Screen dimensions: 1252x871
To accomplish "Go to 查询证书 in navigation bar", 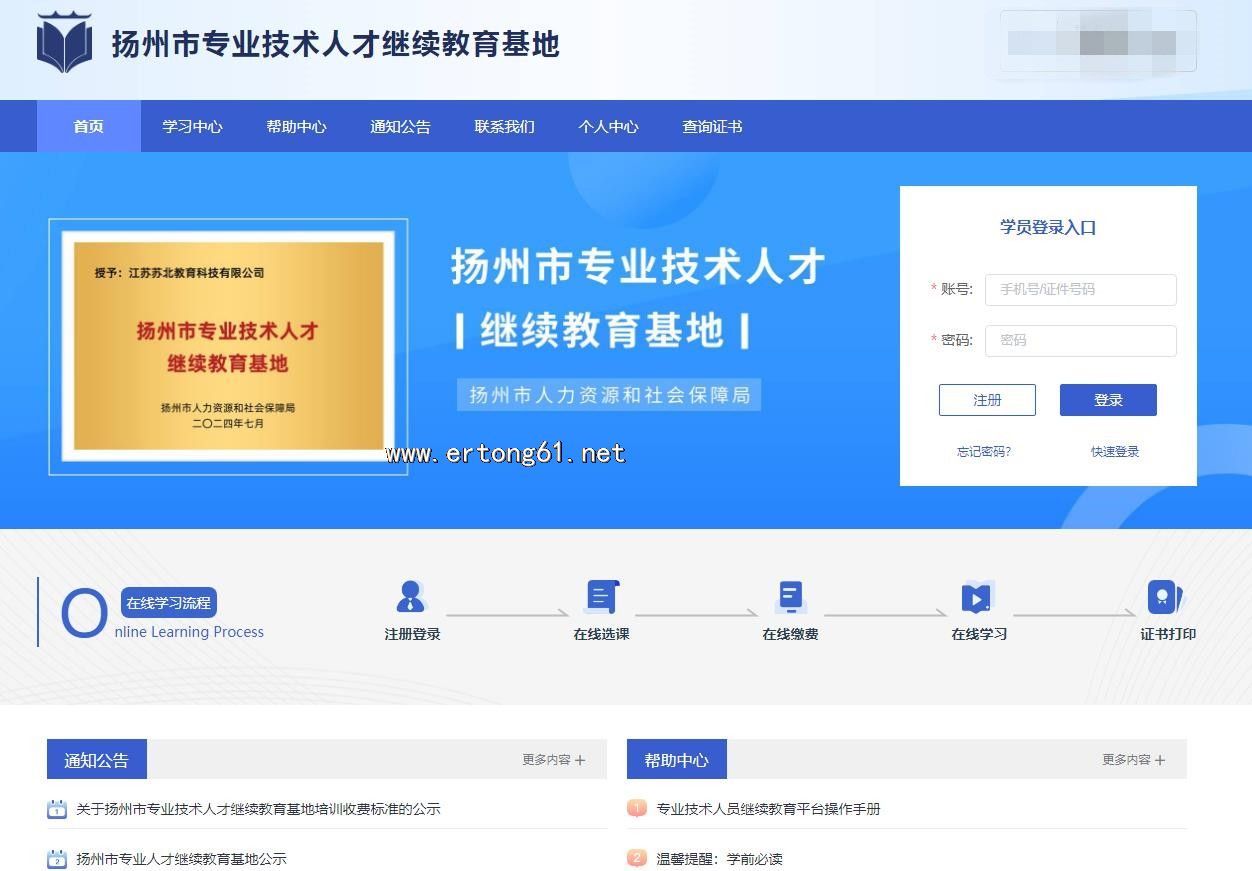I will coord(712,127).
